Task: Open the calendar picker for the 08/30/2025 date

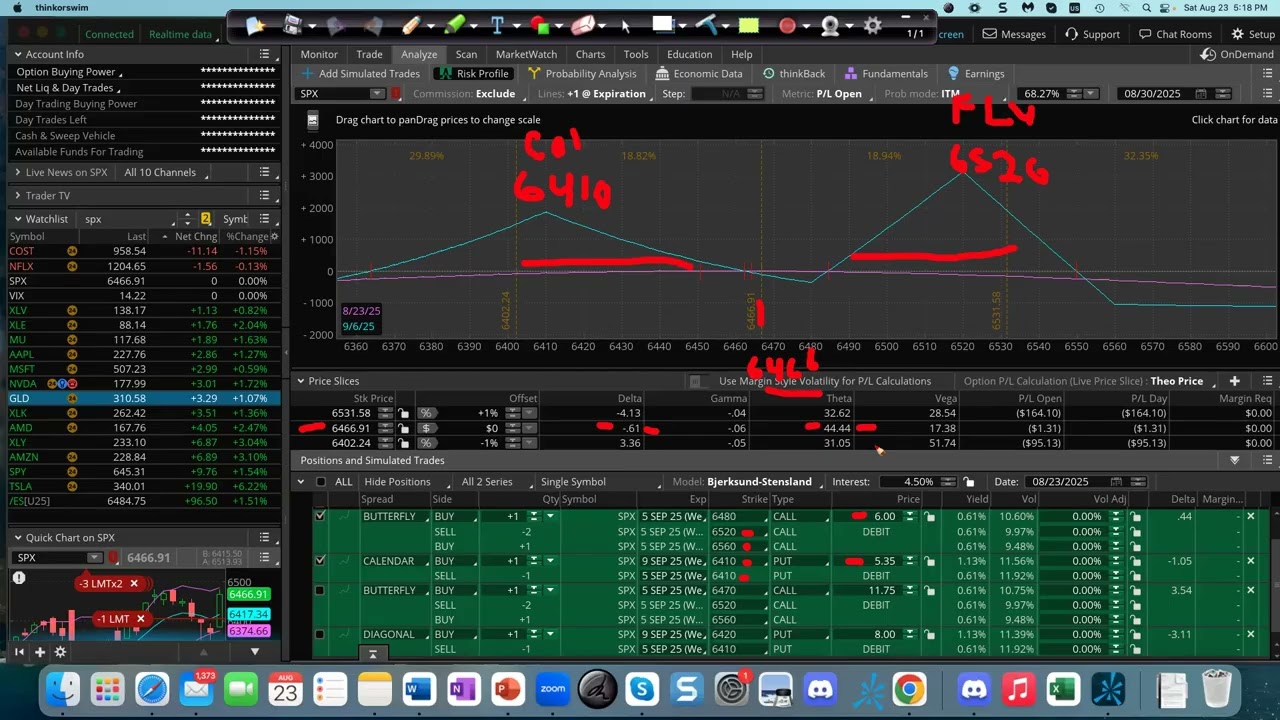Action: pyautogui.click(x=1200, y=94)
